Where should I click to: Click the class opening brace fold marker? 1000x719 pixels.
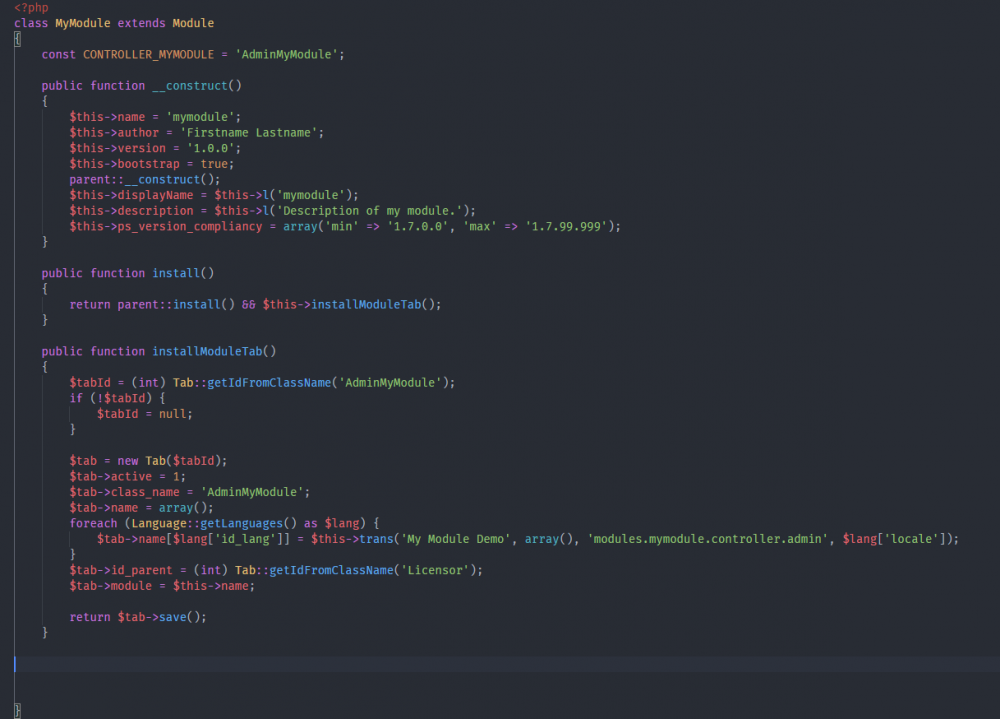click(17, 39)
